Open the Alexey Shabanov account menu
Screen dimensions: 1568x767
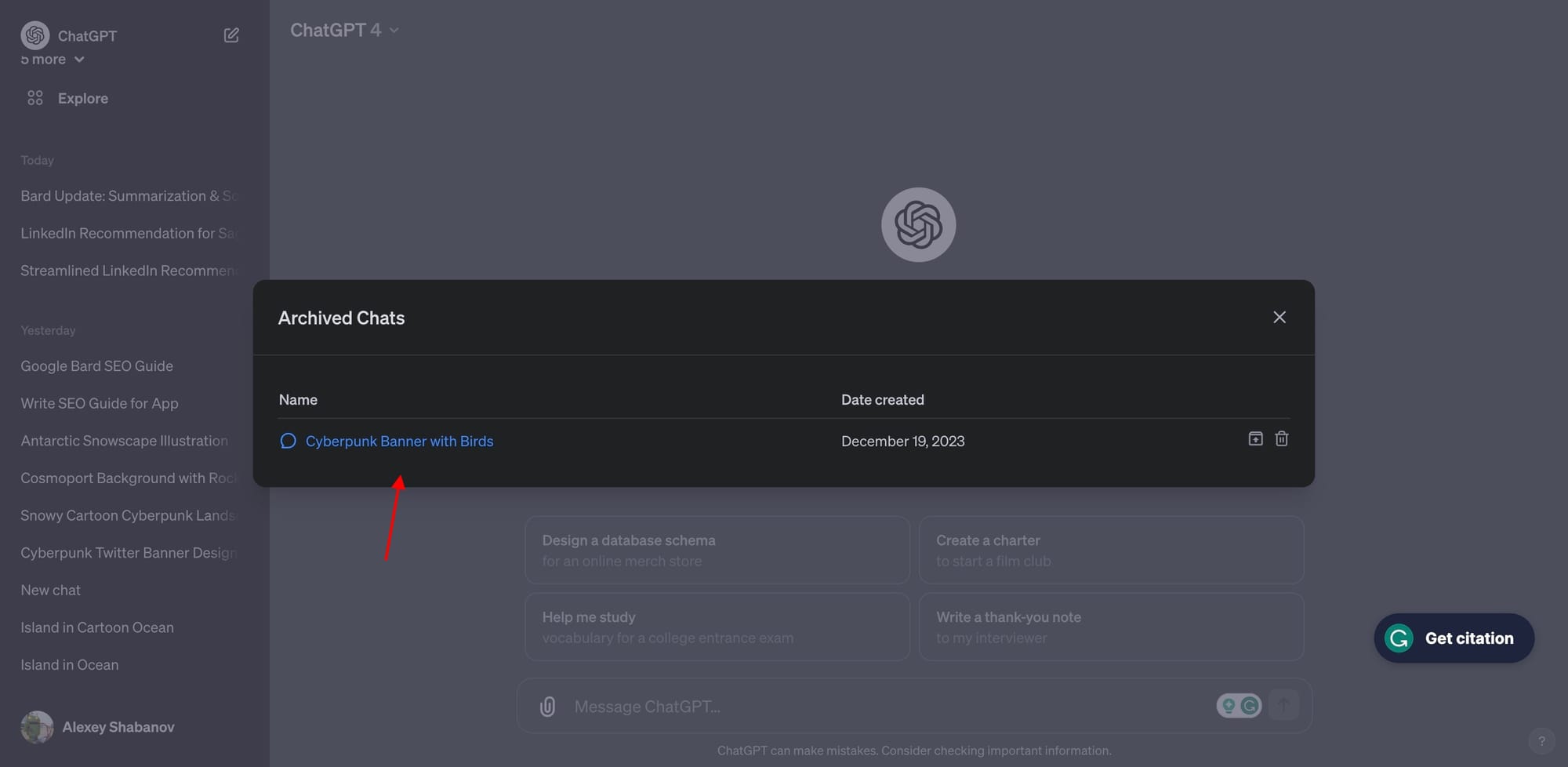(x=118, y=727)
